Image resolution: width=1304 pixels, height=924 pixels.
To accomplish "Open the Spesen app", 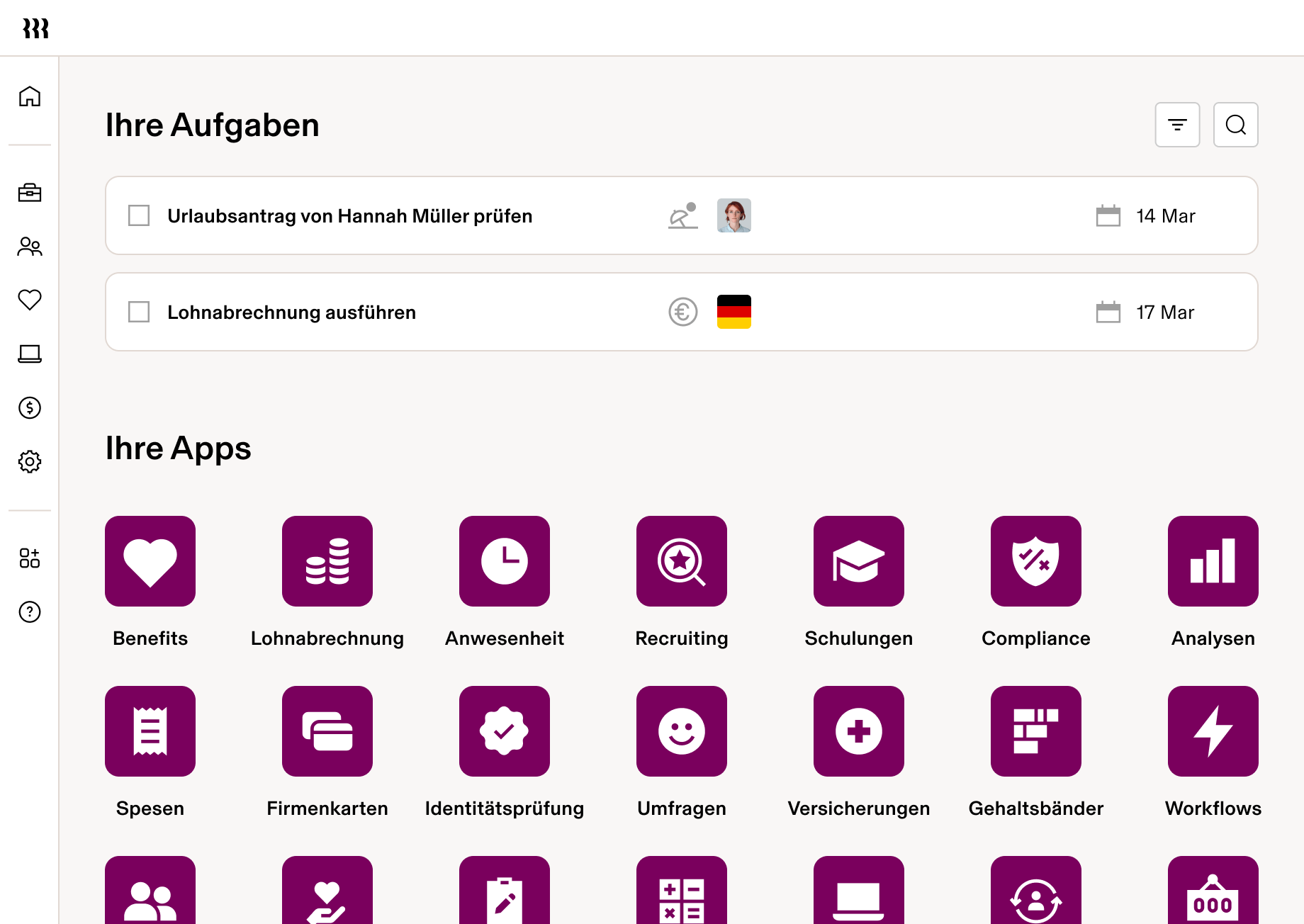I will pos(150,731).
